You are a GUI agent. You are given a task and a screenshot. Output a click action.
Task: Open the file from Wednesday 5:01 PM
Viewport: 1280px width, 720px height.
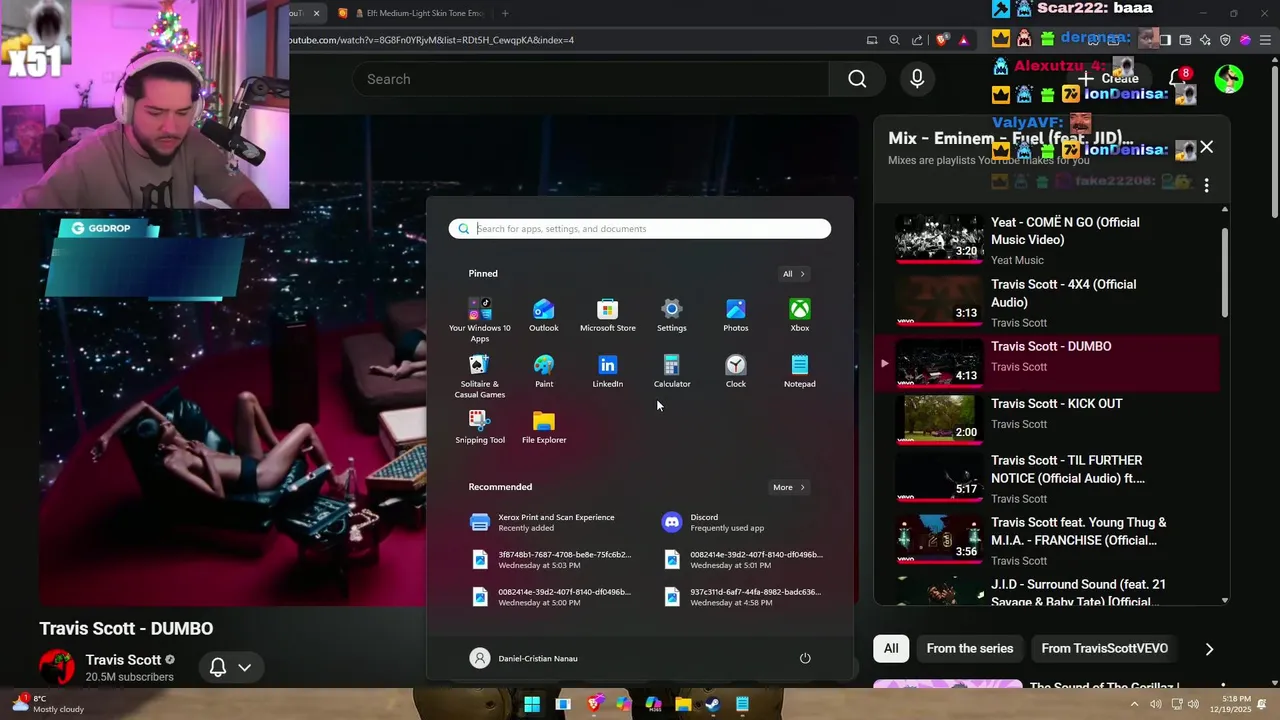743,559
